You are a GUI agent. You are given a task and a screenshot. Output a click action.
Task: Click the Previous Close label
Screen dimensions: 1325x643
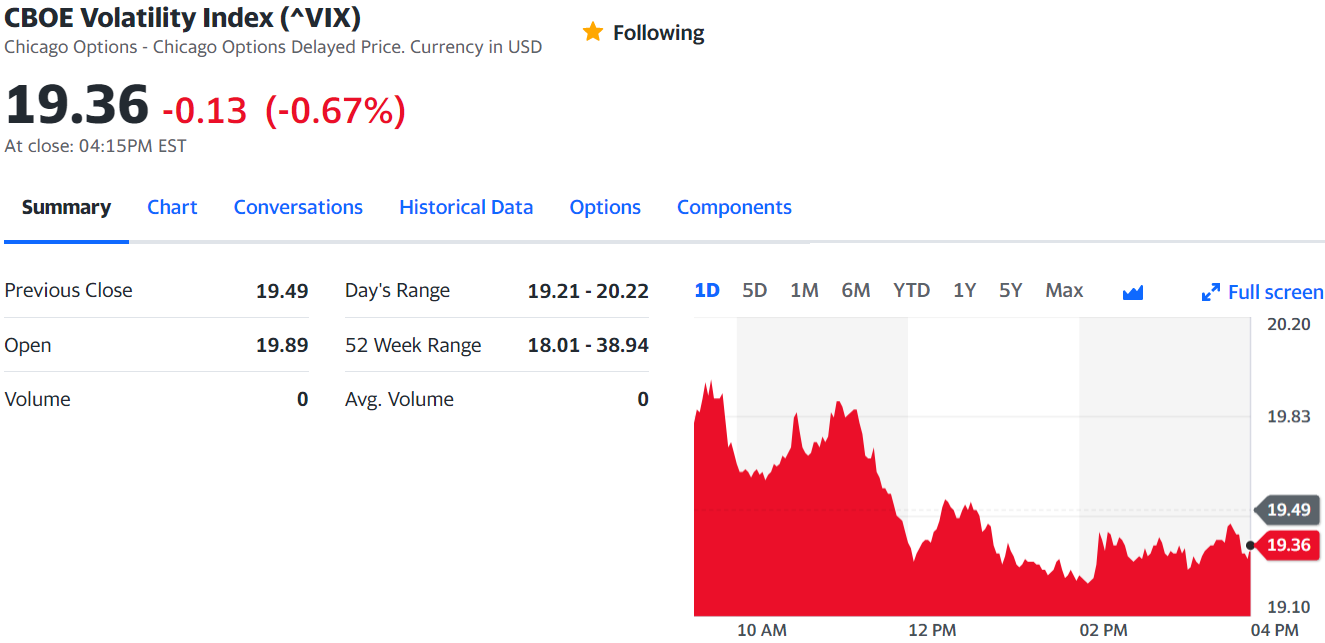pyautogui.click(x=68, y=290)
